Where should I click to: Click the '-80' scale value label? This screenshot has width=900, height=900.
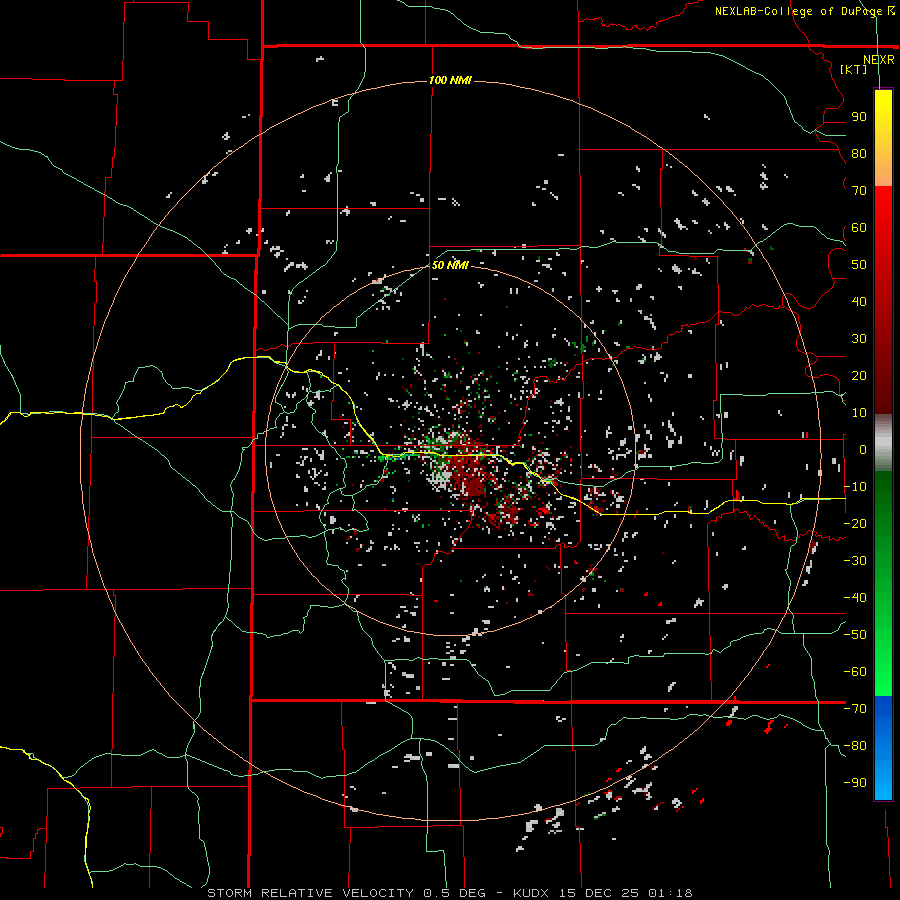[855, 746]
